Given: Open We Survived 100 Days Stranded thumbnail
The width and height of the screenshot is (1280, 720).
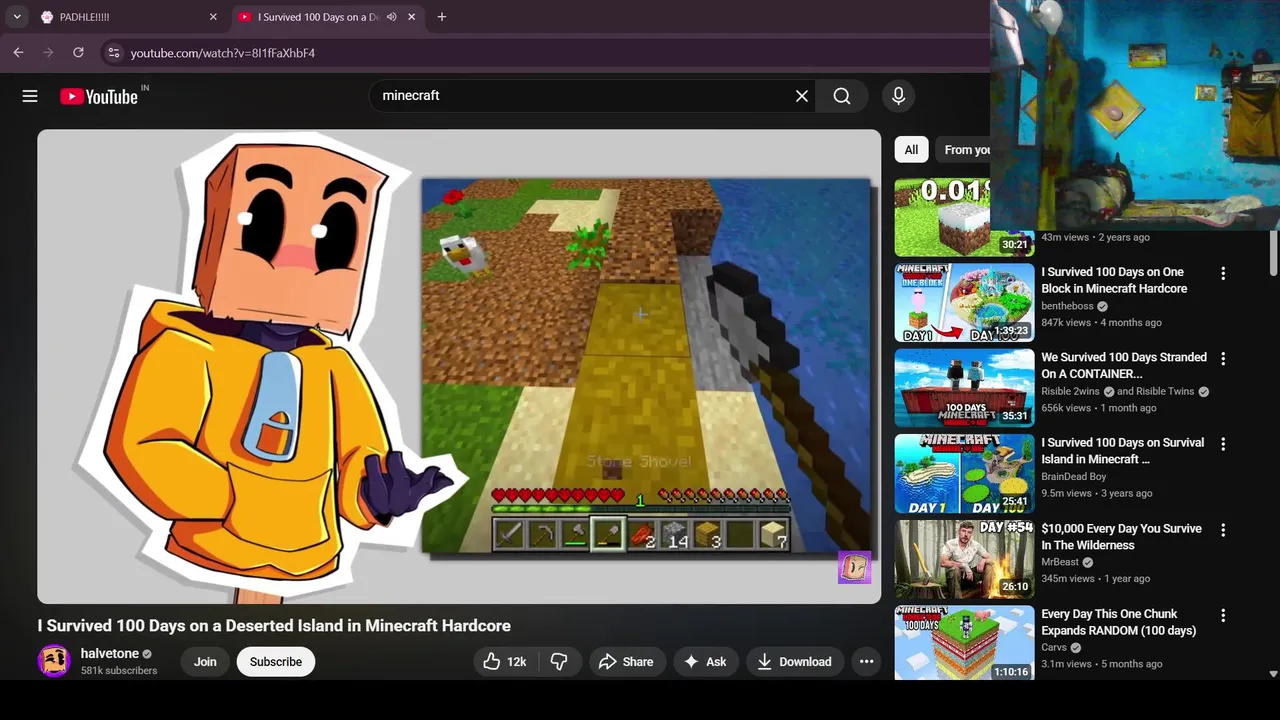Looking at the screenshot, I should tap(964, 388).
